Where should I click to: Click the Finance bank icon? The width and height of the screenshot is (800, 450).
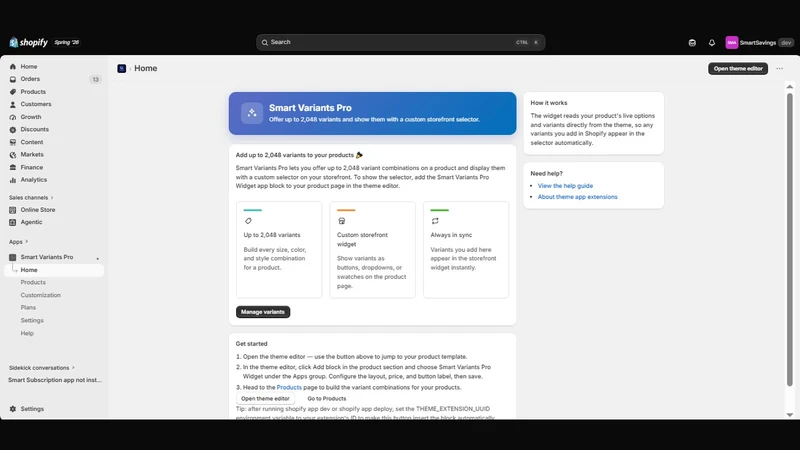pos(13,167)
